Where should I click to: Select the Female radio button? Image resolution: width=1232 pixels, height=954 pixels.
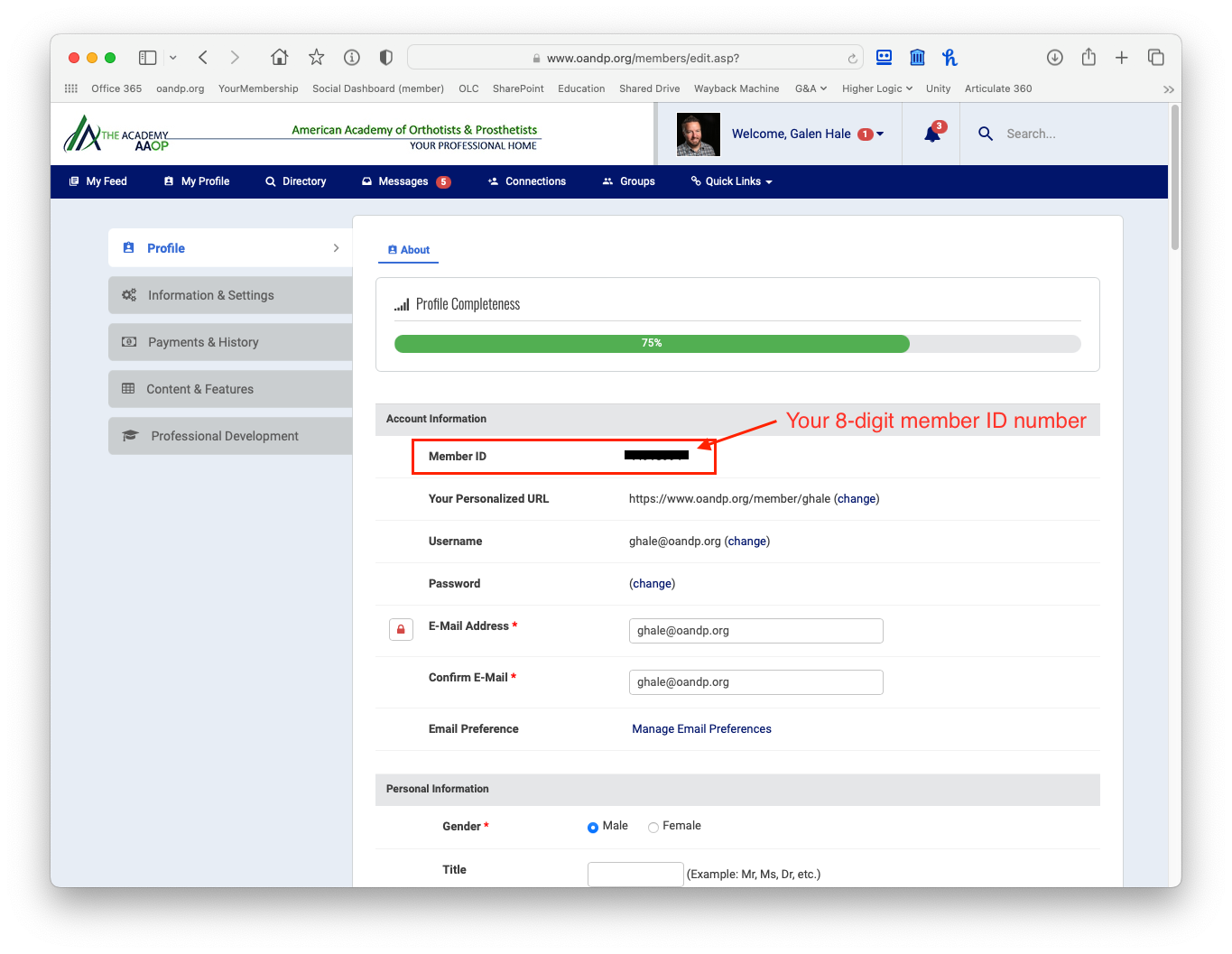[653, 827]
